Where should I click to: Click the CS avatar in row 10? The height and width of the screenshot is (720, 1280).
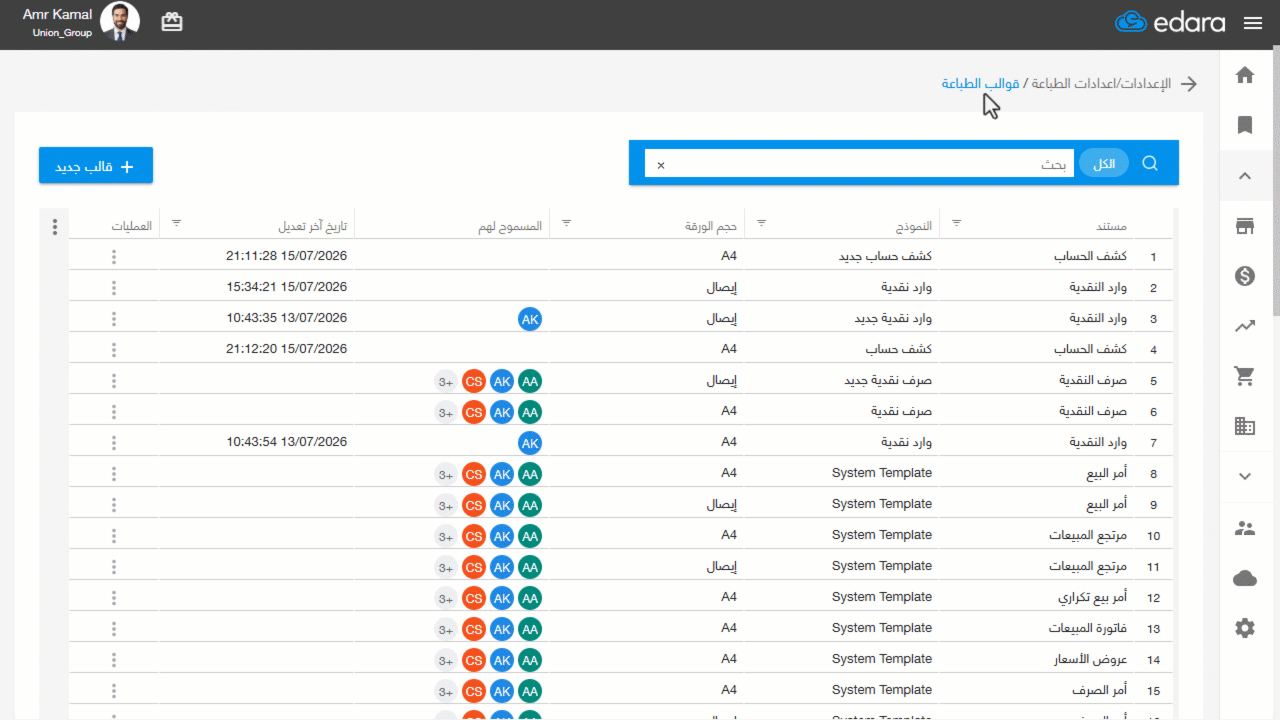click(474, 536)
